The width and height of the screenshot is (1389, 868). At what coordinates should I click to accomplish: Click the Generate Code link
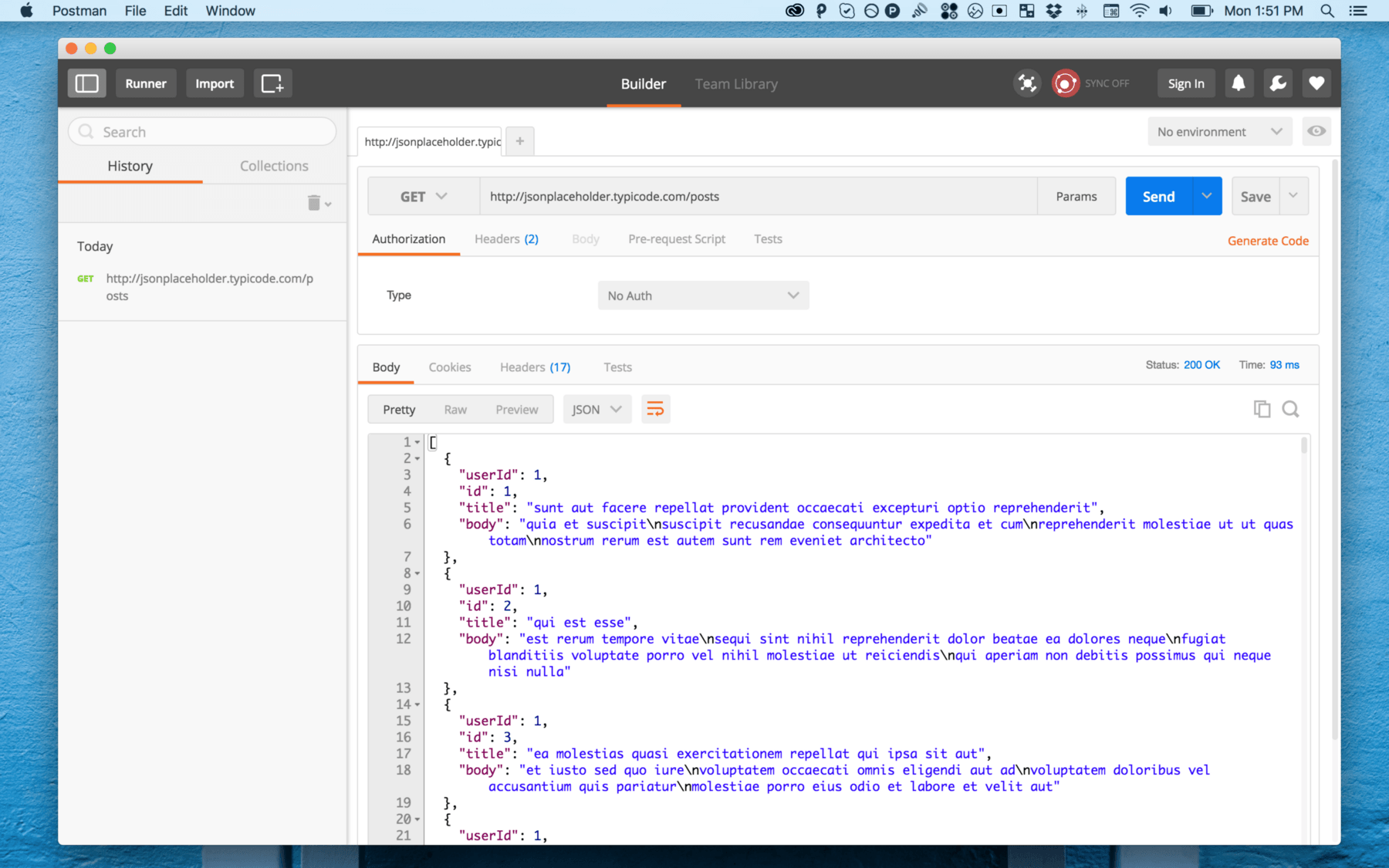1268,241
